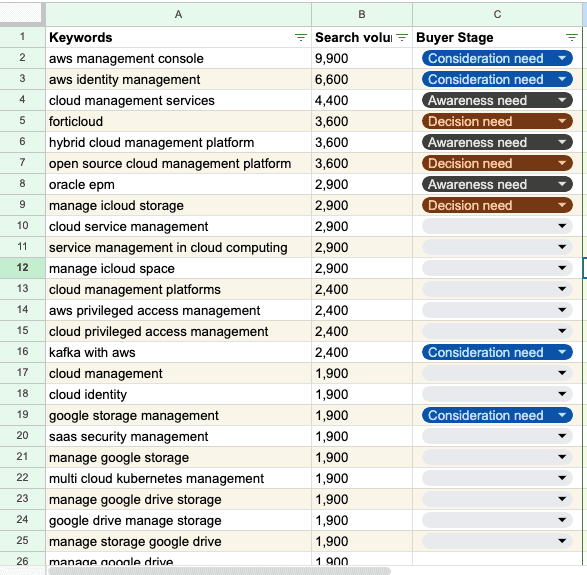
Task: Open Buyer Stage dropdown for hybrid cloud management platform
Action: point(497,142)
